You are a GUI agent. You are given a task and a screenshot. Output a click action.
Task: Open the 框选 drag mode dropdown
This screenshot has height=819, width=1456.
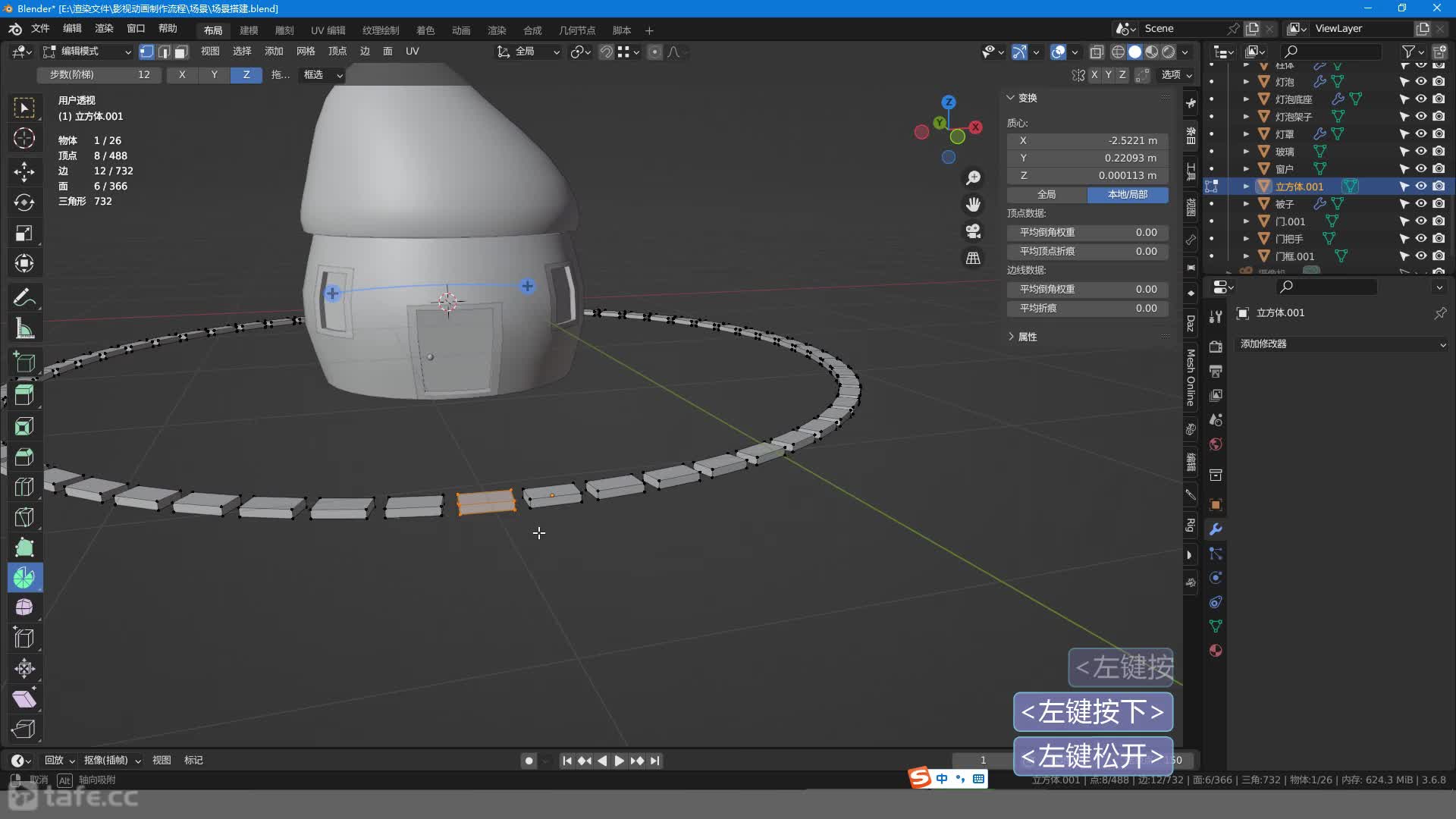click(x=322, y=74)
